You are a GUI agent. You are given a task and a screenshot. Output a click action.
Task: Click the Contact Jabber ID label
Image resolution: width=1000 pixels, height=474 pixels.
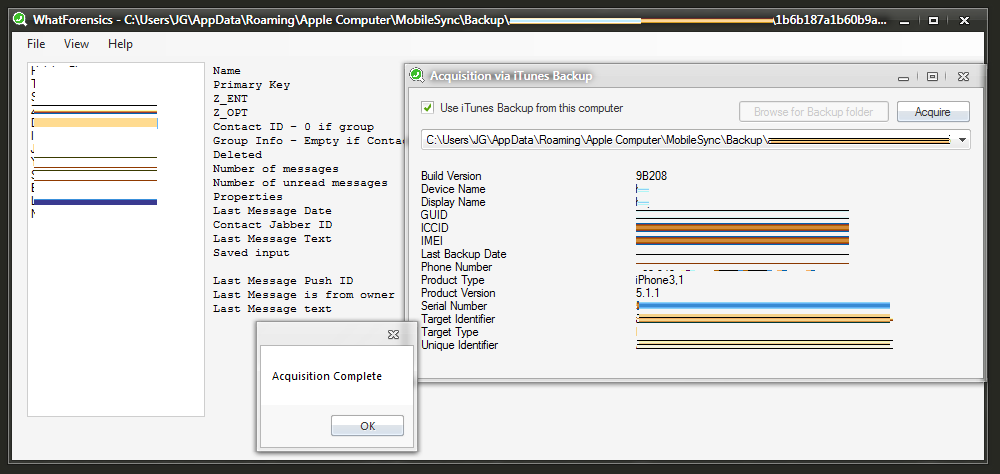click(272, 225)
